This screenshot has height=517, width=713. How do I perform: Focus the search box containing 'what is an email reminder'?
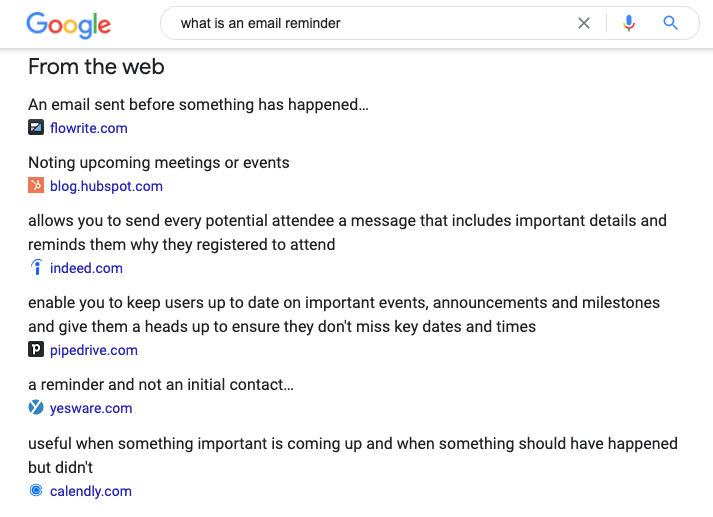(370, 23)
